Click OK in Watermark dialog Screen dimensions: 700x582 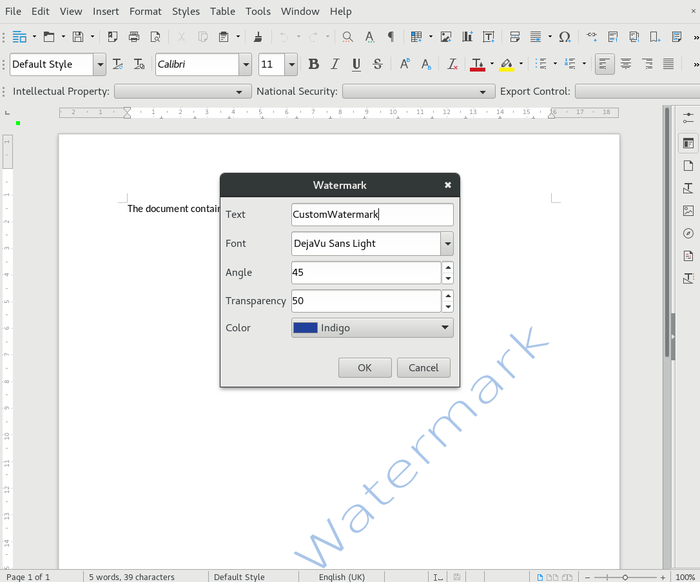364,368
